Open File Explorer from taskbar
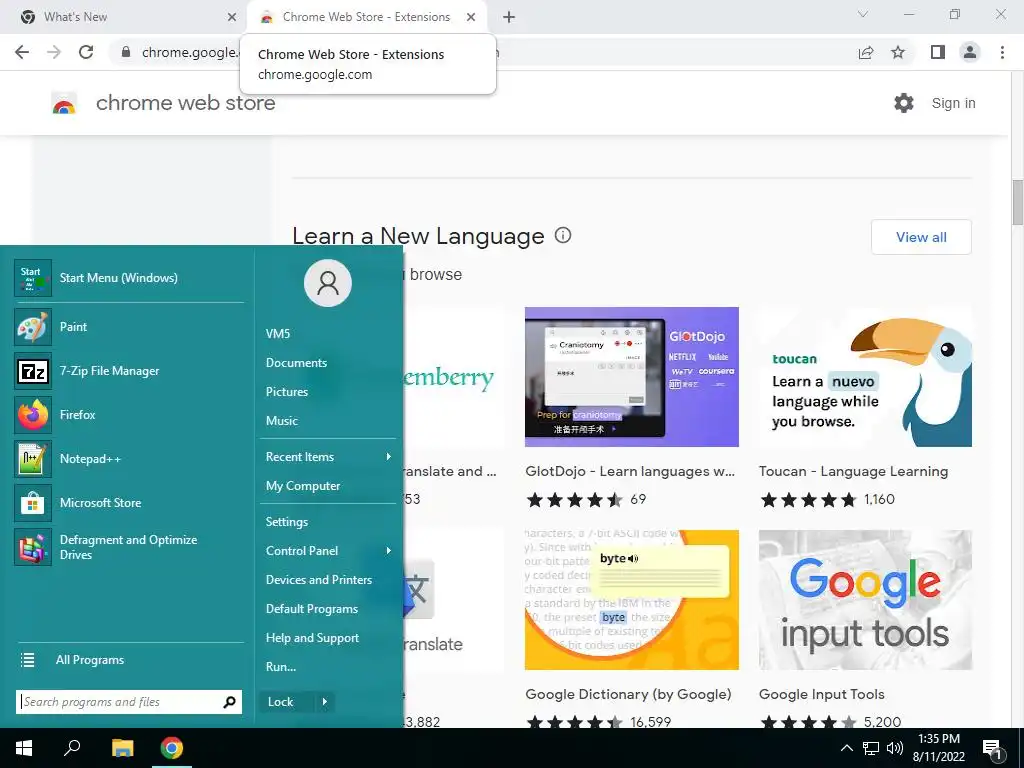Image resolution: width=1024 pixels, height=768 pixels. pos(122,748)
